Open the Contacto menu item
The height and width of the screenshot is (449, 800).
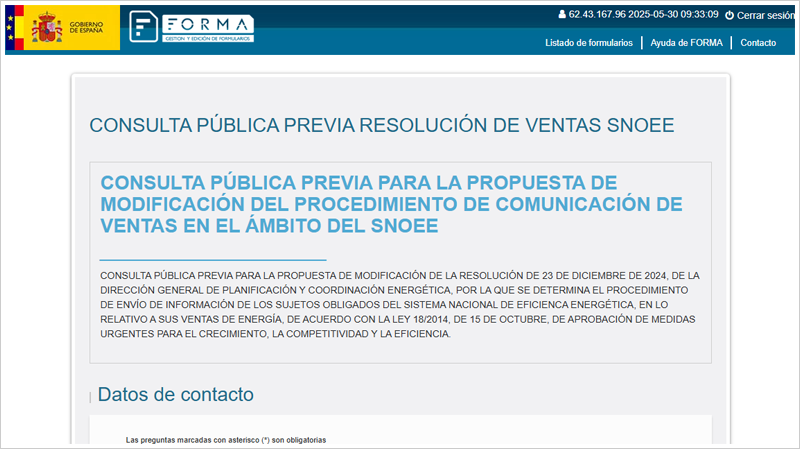pyautogui.click(x=758, y=43)
